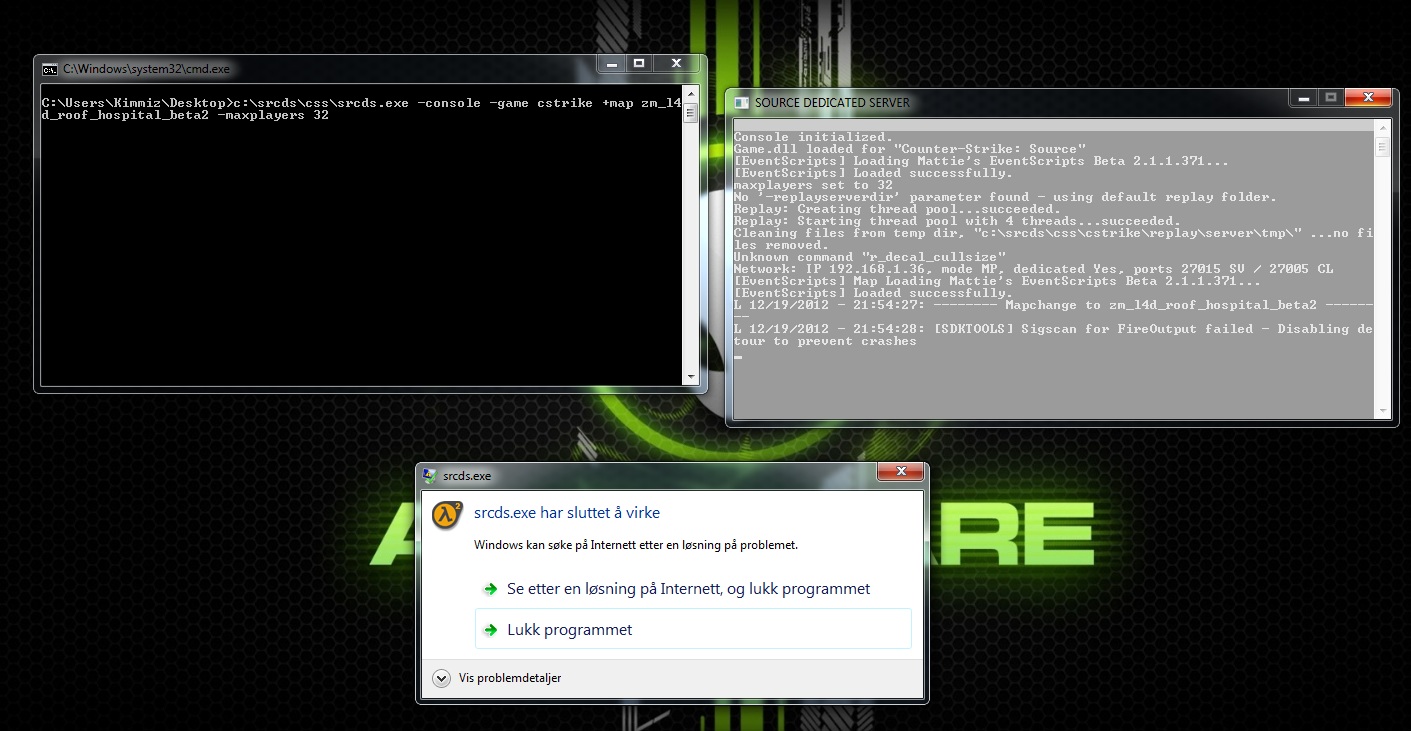Click 'Windows kan søke på Internett' message text
Viewport: 1411px width, 731px height.
click(x=635, y=546)
